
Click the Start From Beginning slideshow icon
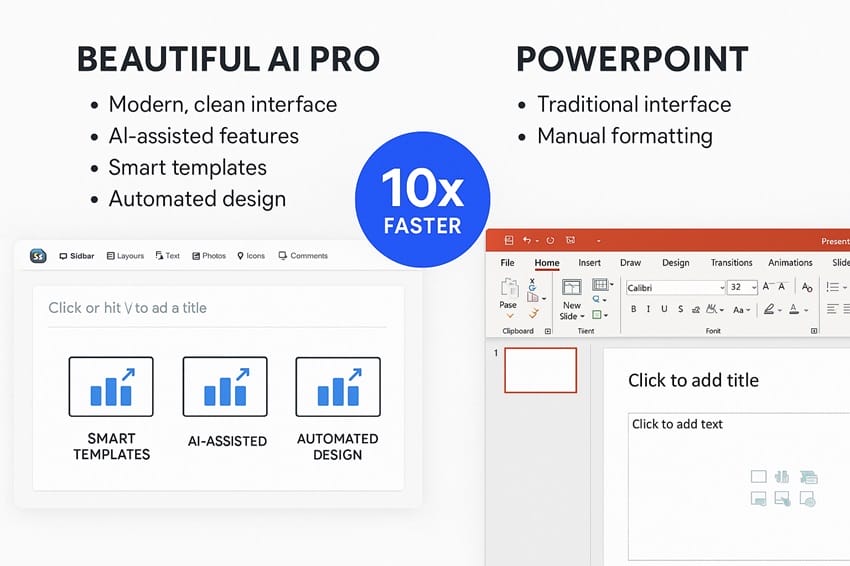[570, 240]
